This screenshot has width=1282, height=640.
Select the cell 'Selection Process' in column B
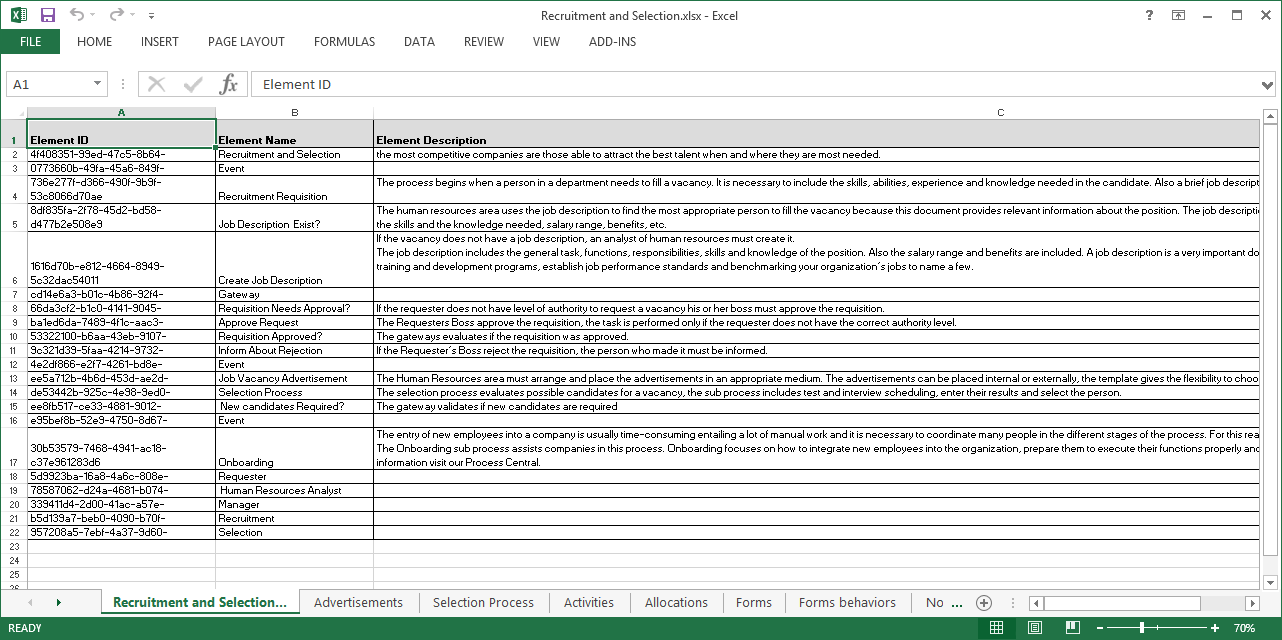[294, 393]
